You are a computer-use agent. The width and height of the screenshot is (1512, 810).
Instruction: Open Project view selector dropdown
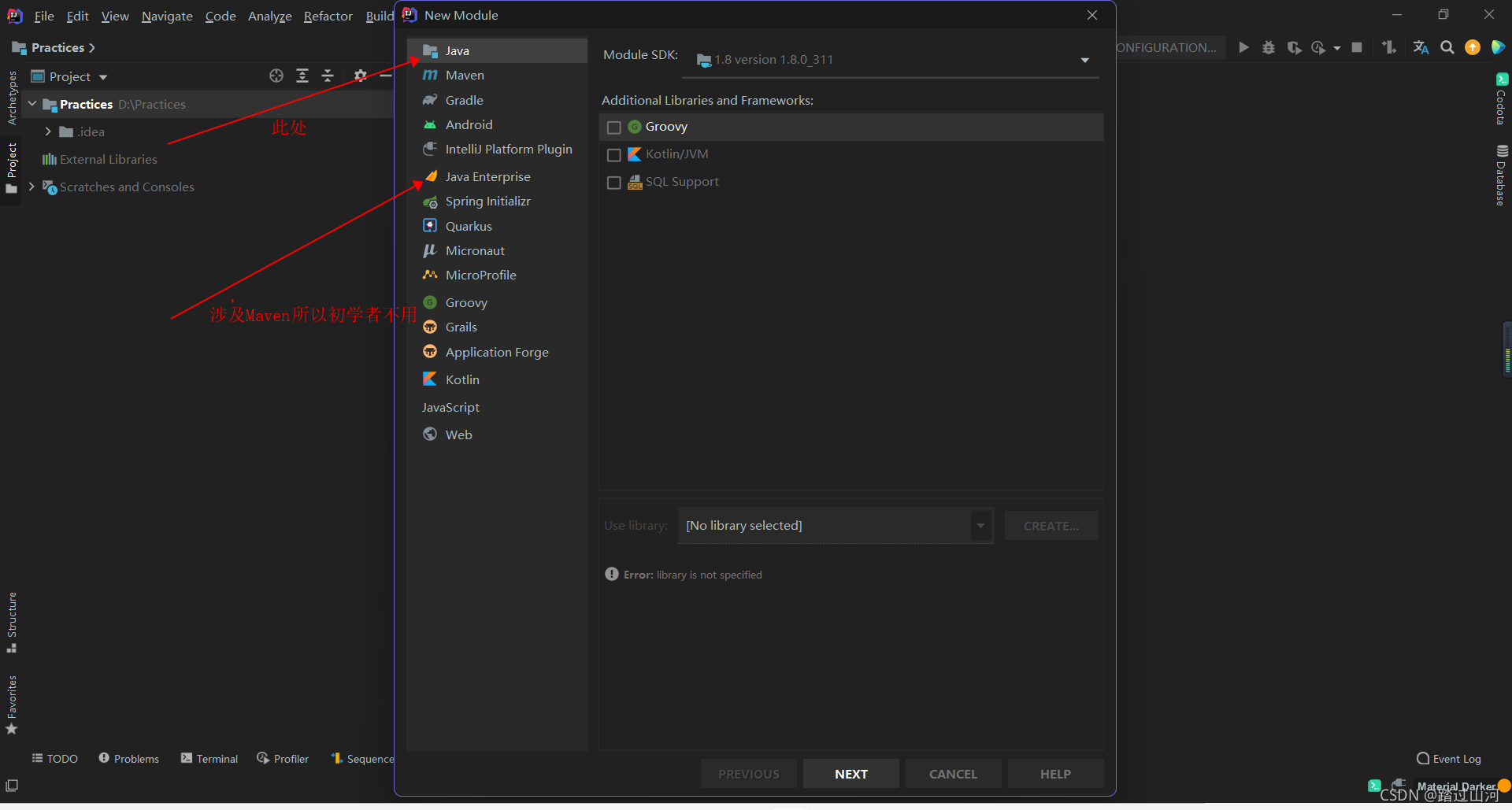click(x=69, y=76)
